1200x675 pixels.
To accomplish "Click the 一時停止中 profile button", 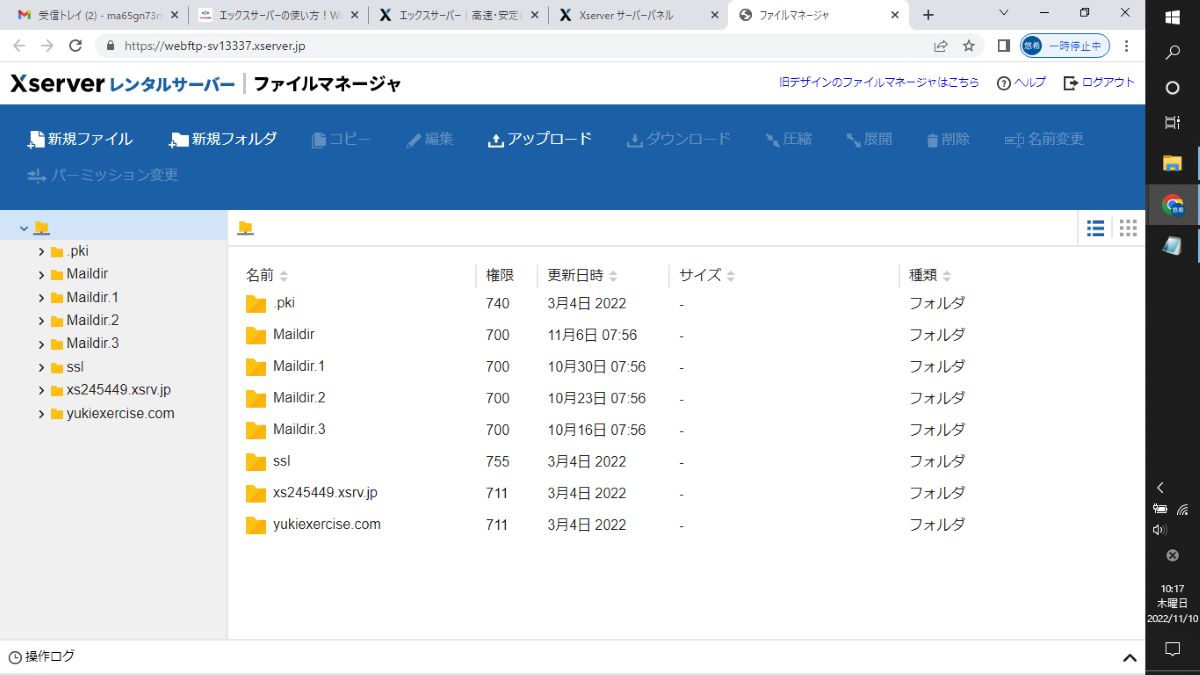I will (1064, 46).
